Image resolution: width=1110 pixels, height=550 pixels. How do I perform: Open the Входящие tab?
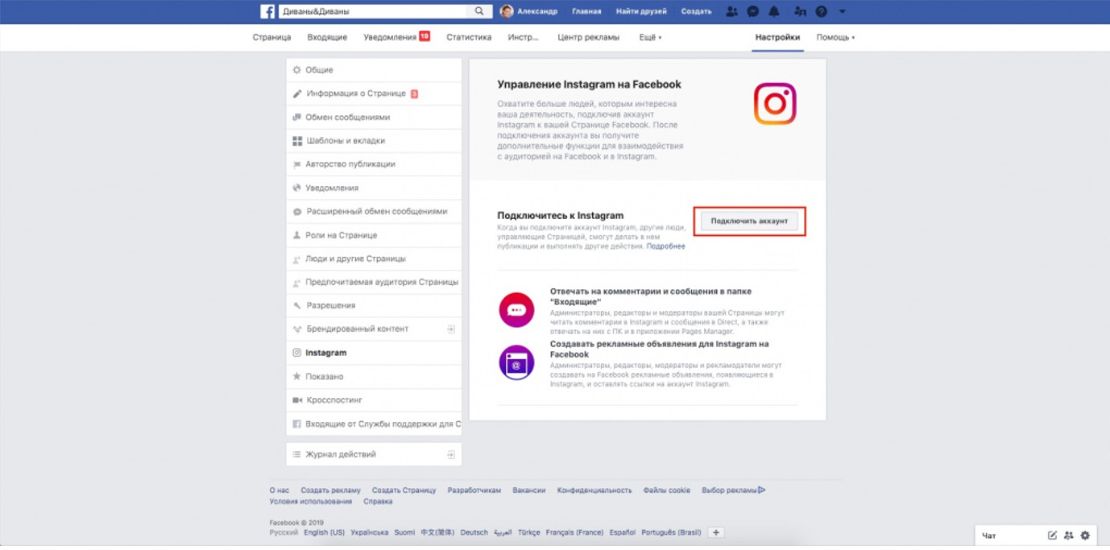point(327,38)
